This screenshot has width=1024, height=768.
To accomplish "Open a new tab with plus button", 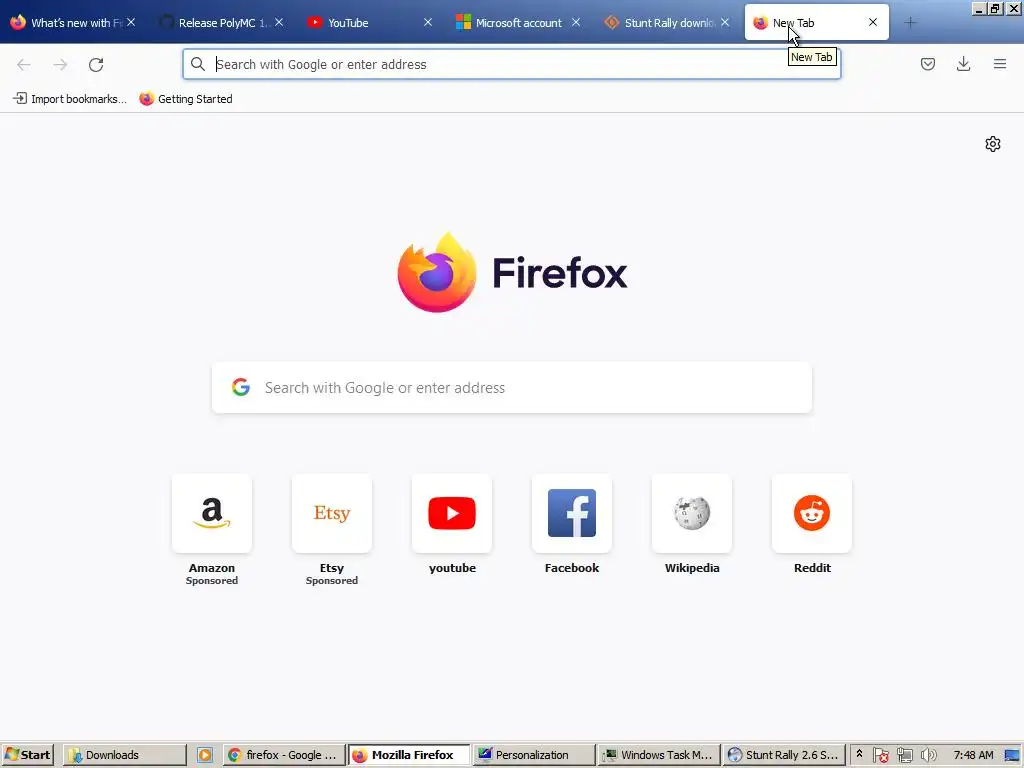I will tap(910, 23).
